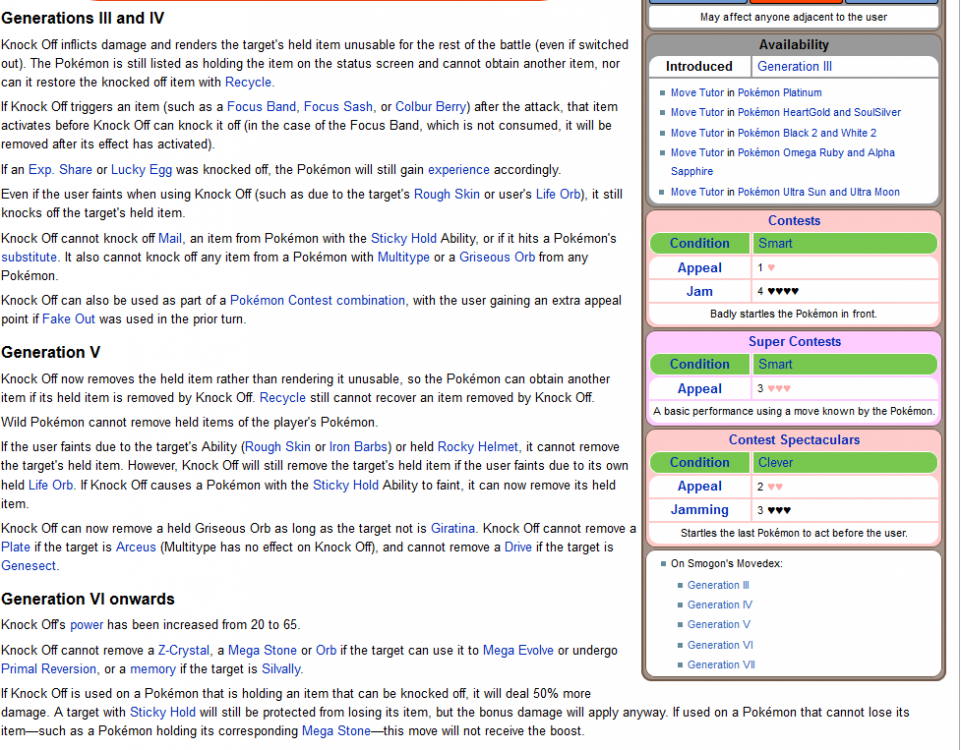Follow the Drive item link
961x750 pixels.
(518, 547)
